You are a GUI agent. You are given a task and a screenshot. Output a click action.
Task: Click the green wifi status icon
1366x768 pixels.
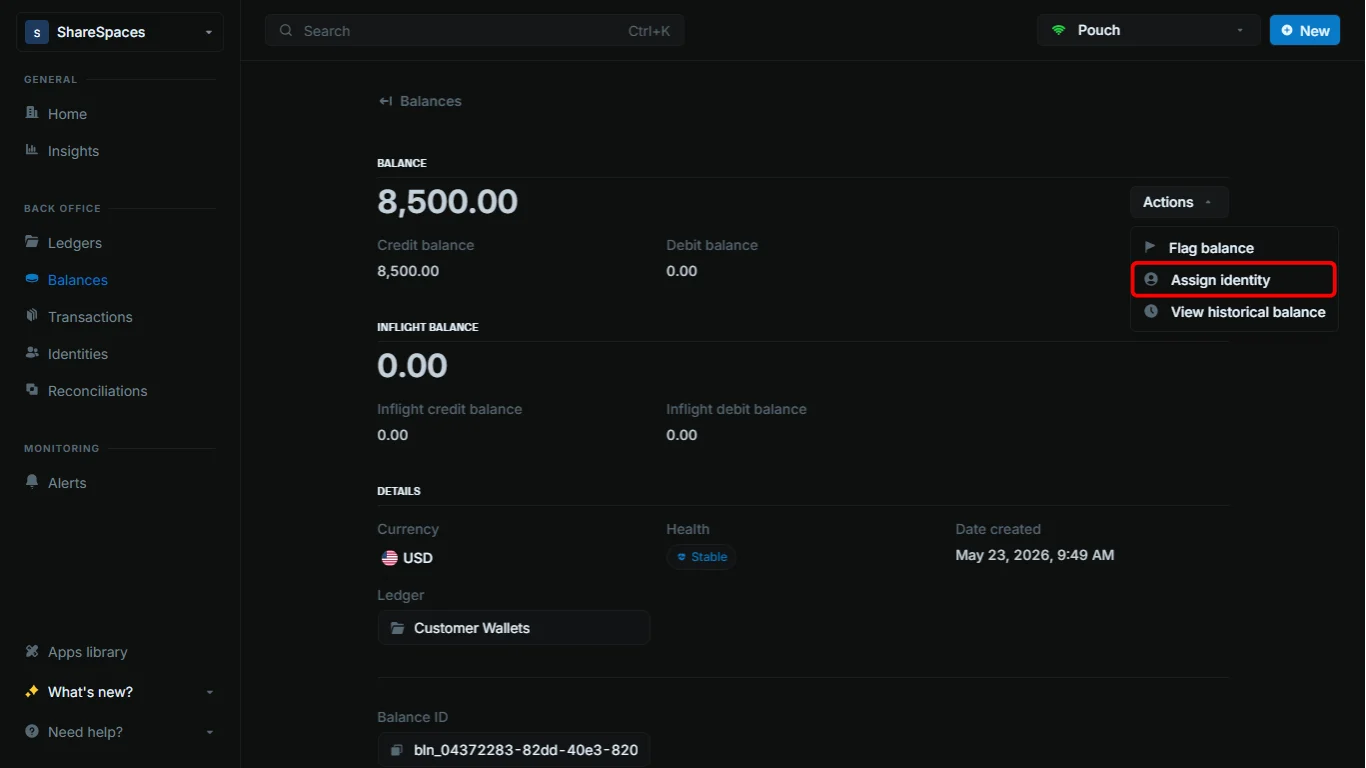(1058, 30)
